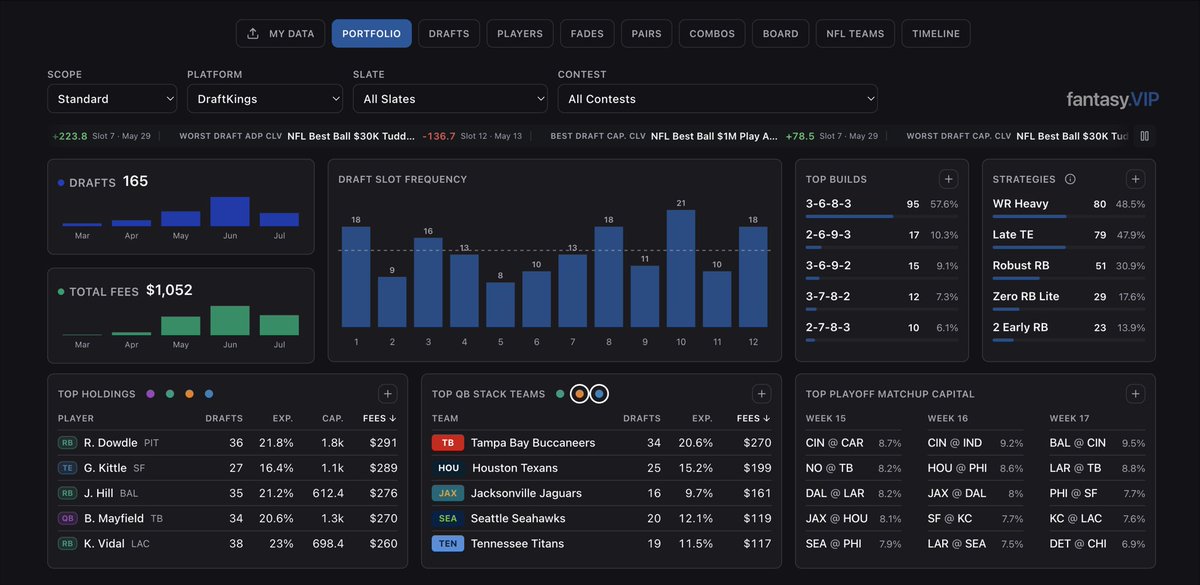The width and height of the screenshot is (1200, 585).
Task: Click Top QB Stack Teams plus icon
Action: [762, 394]
